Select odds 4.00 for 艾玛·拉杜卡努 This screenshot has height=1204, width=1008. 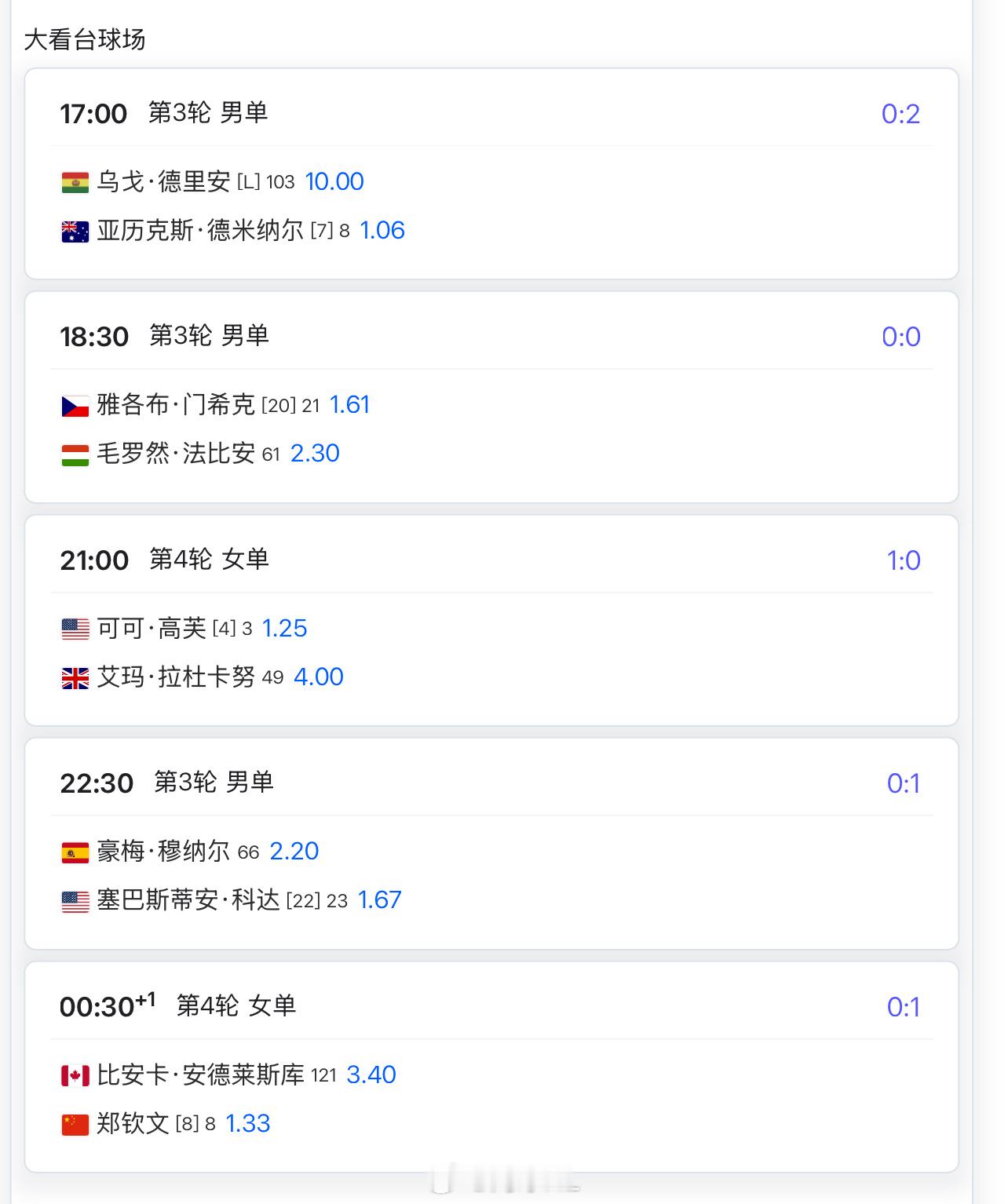coord(319,677)
